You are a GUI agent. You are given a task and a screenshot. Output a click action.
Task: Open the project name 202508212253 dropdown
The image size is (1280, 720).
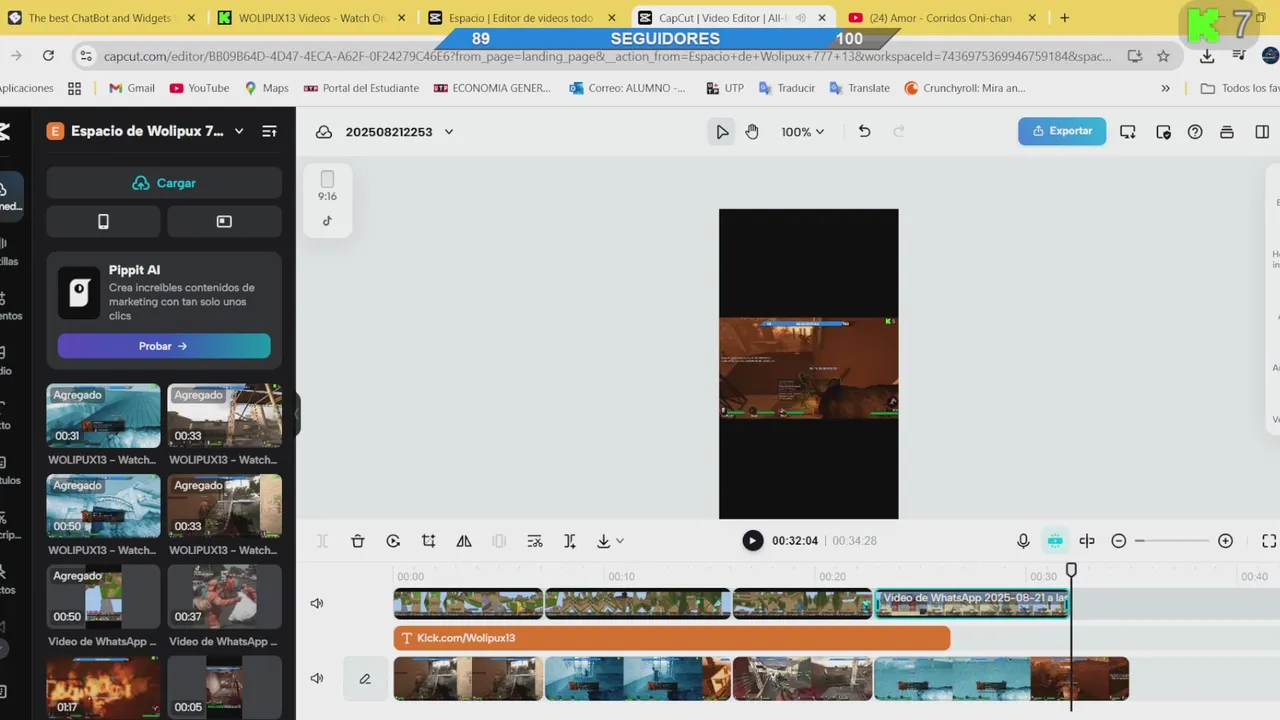click(x=449, y=132)
